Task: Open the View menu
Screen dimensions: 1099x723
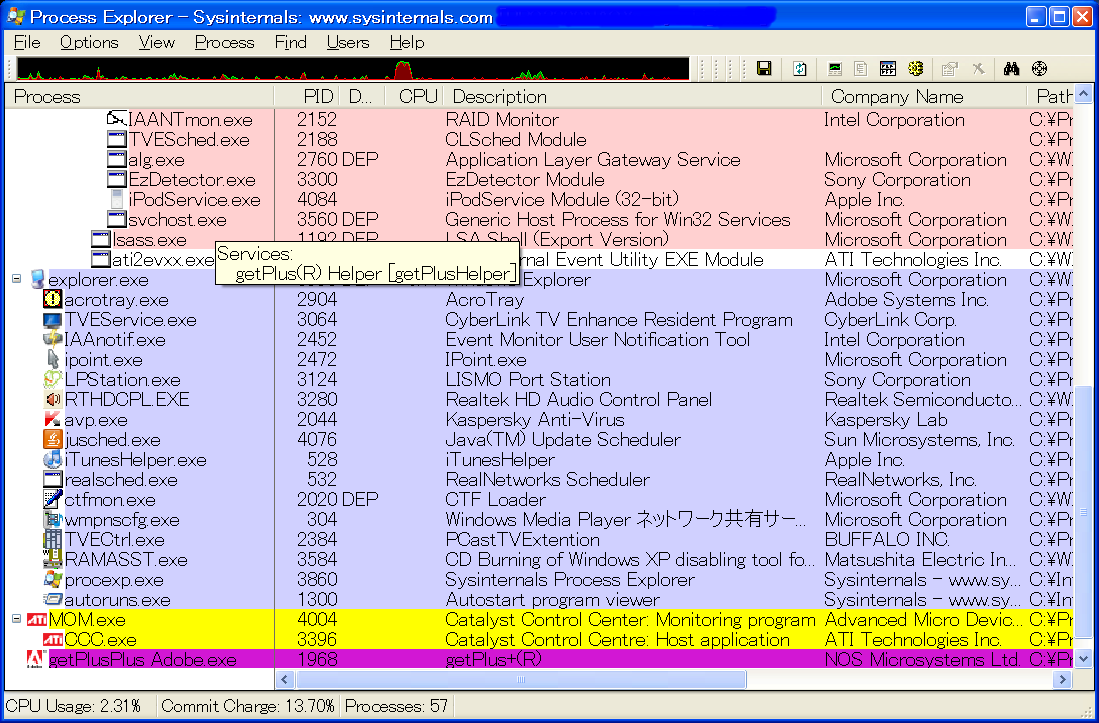Action: [x=156, y=43]
